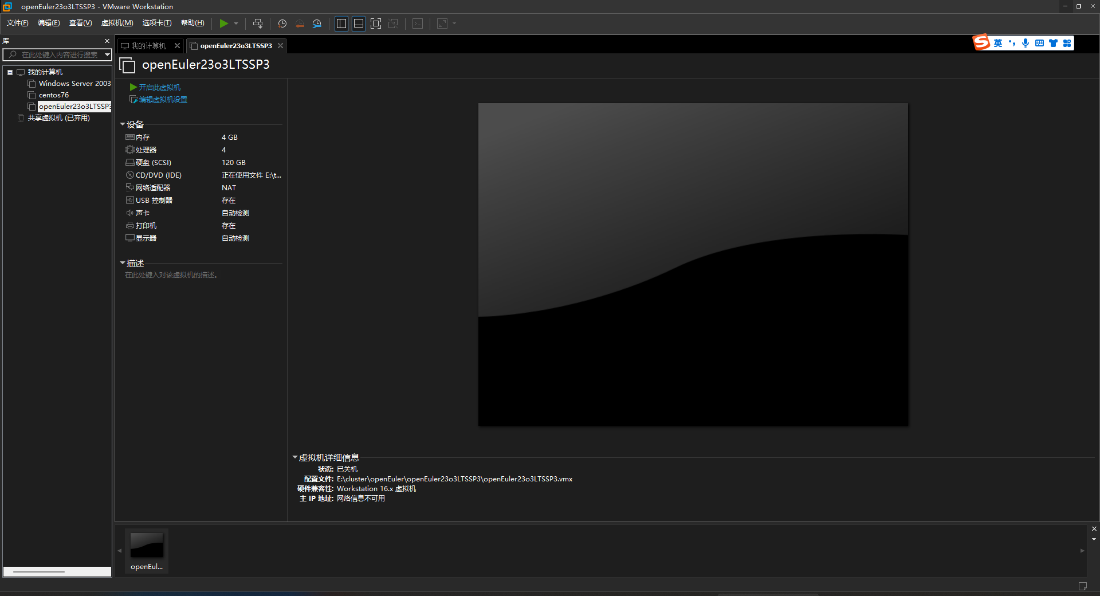This screenshot has height=596, width=1100.
Task: Toggle the thumbnail bar view icon
Action: pyautogui.click(x=358, y=23)
